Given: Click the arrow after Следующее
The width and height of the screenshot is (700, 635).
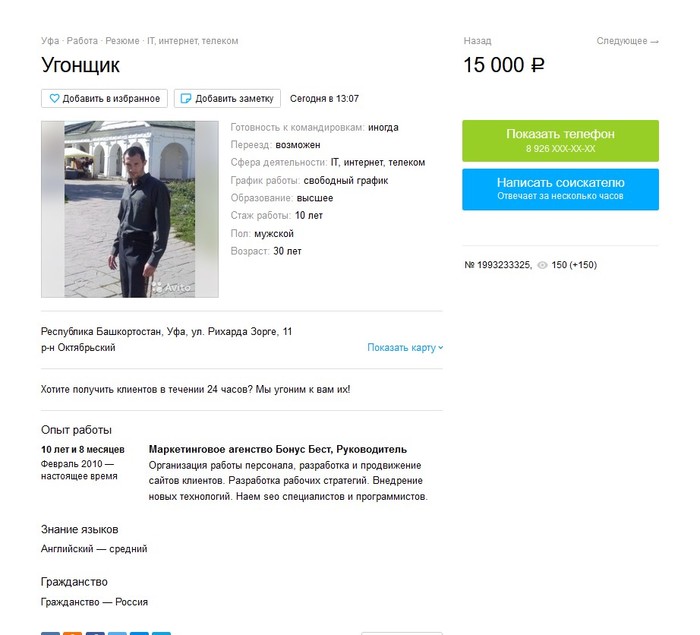Looking at the screenshot, I should pos(654,42).
